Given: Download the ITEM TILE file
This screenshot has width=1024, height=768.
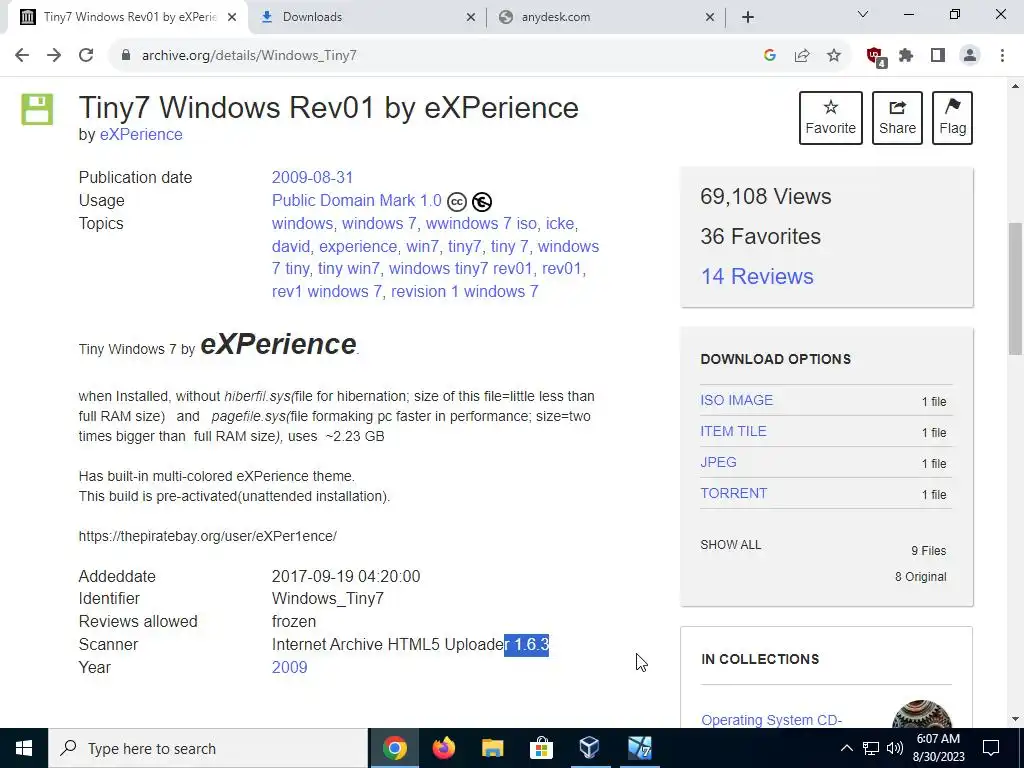Looking at the screenshot, I should tap(733, 431).
